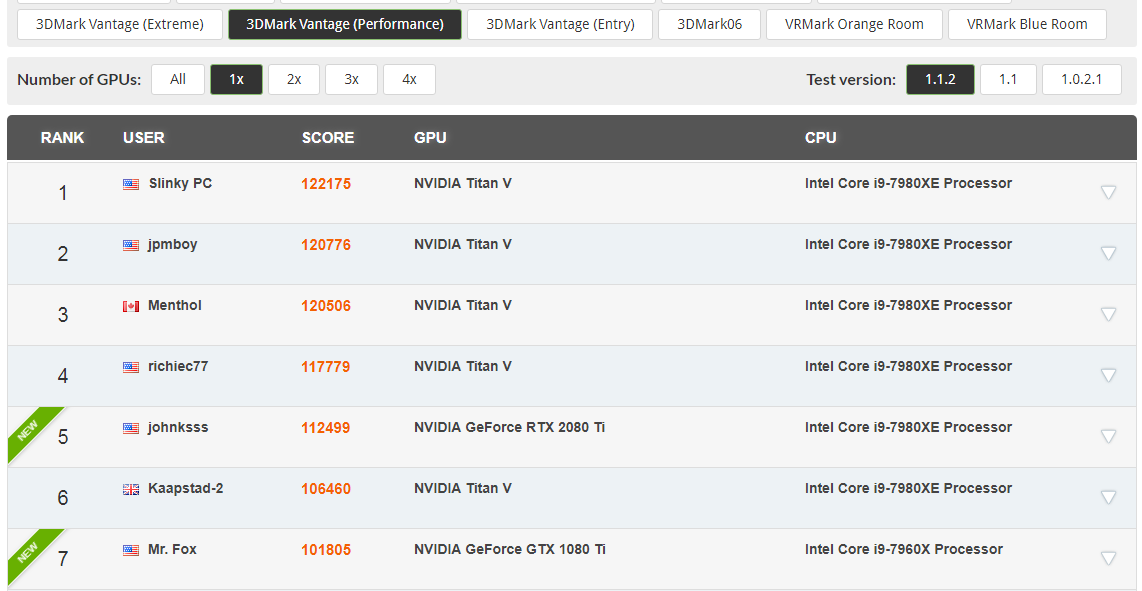Expand details for Kaapstad-2 result

pyautogui.click(x=1108, y=497)
